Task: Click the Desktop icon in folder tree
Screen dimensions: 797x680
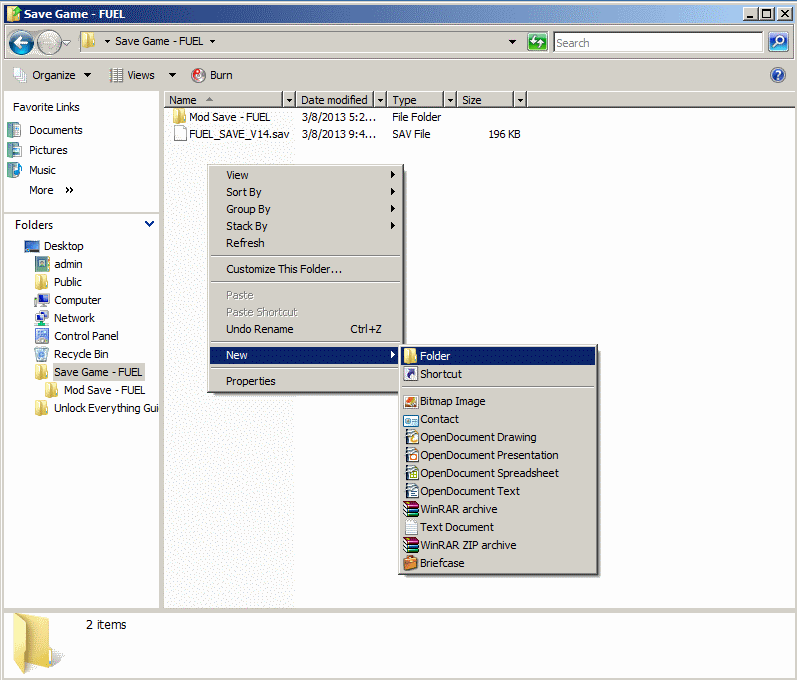Action: click(x=32, y=246)
